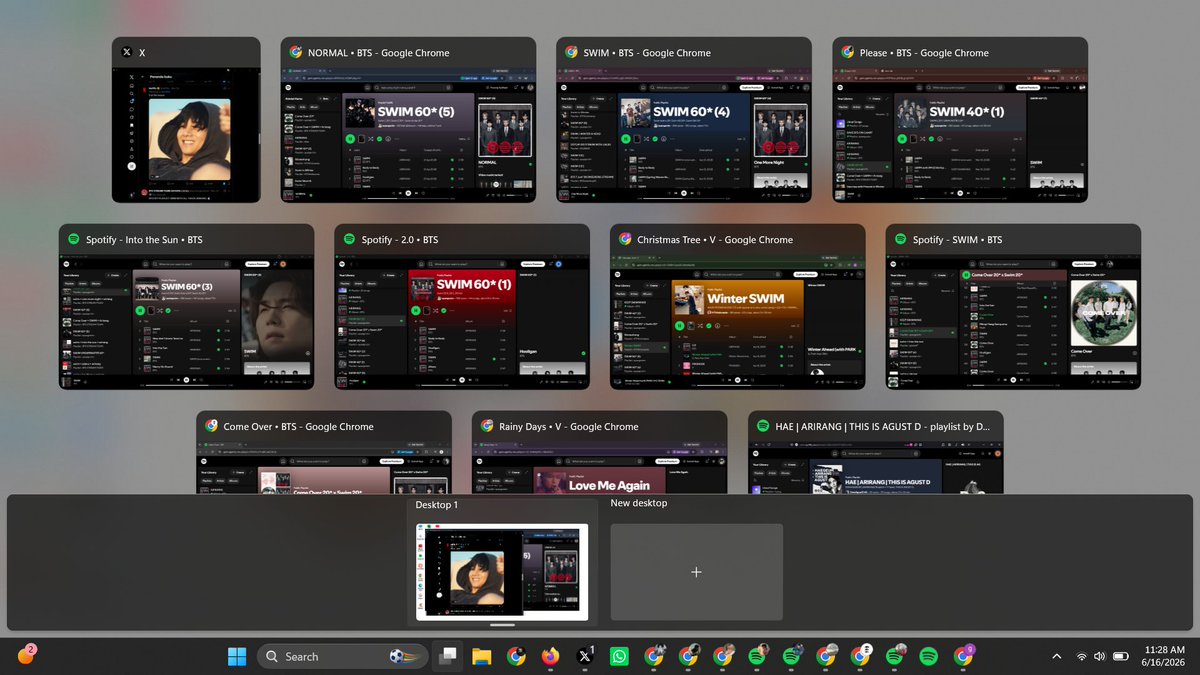Create a new desktop with plus tile
This screenshot has width=1200, height=675.
697,571
